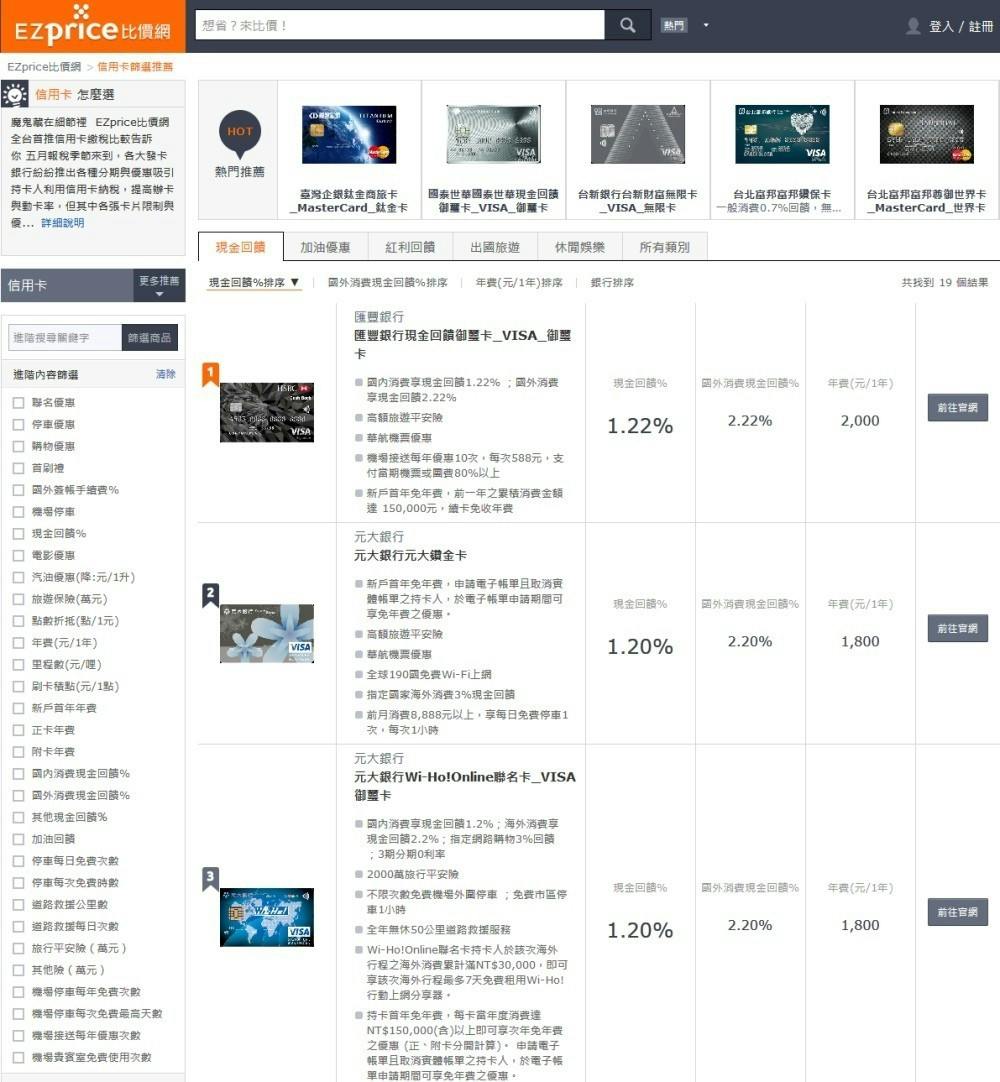Click the HOT 熱門推薦 badge
The width and height of the screenshot is (1000, 1082).
[239, 144]
